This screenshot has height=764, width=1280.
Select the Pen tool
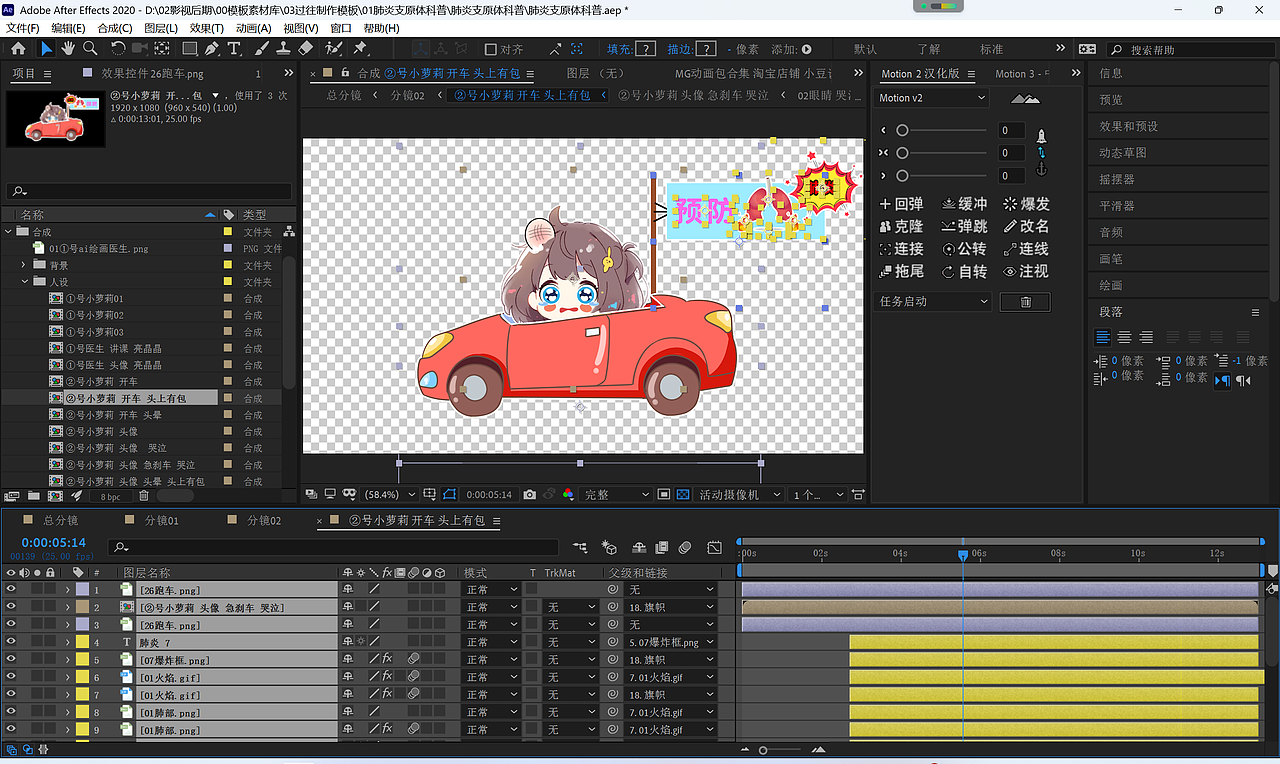pyautogui.click(x=212, y=49)
